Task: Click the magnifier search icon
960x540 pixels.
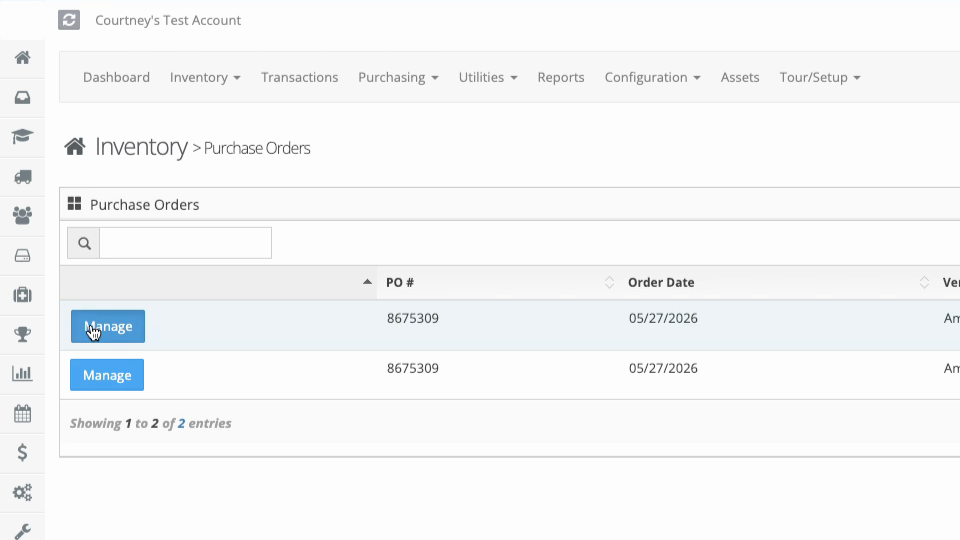Action: (x=84, y=243)
